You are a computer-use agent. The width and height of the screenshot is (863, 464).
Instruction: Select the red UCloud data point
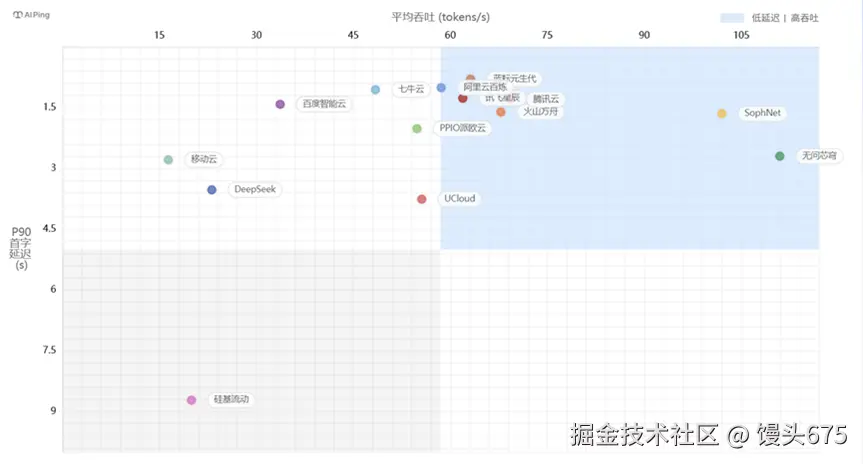(421, 199)
